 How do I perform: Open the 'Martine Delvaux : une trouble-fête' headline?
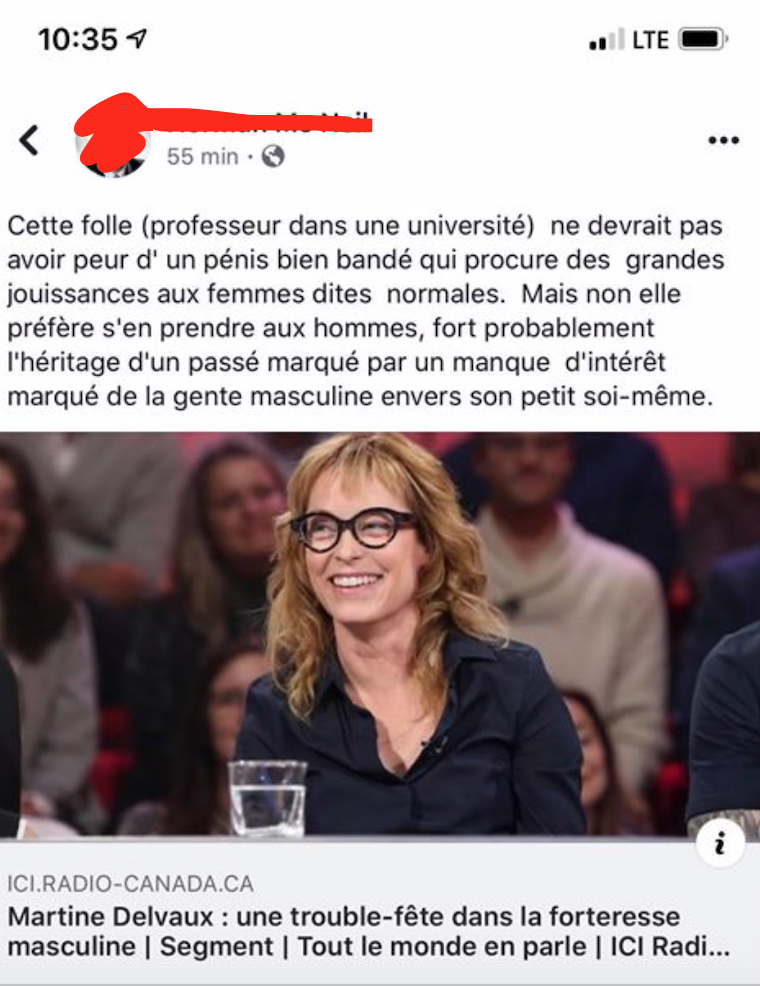368,931
